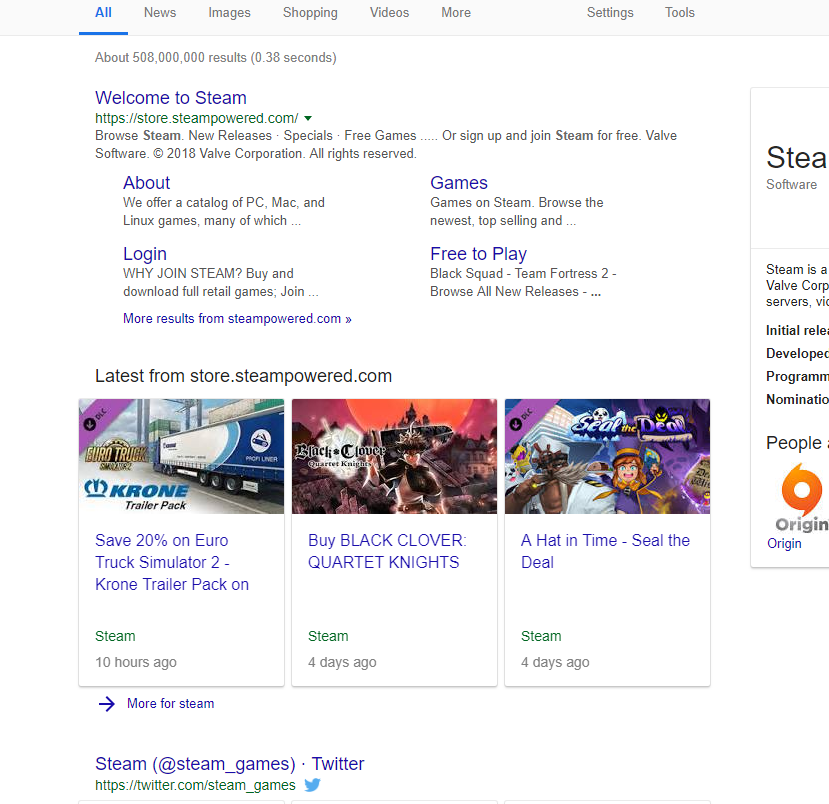Click '4 days ago' on Hat in Time card
829x804 pixels.
[x=555, y=662]
